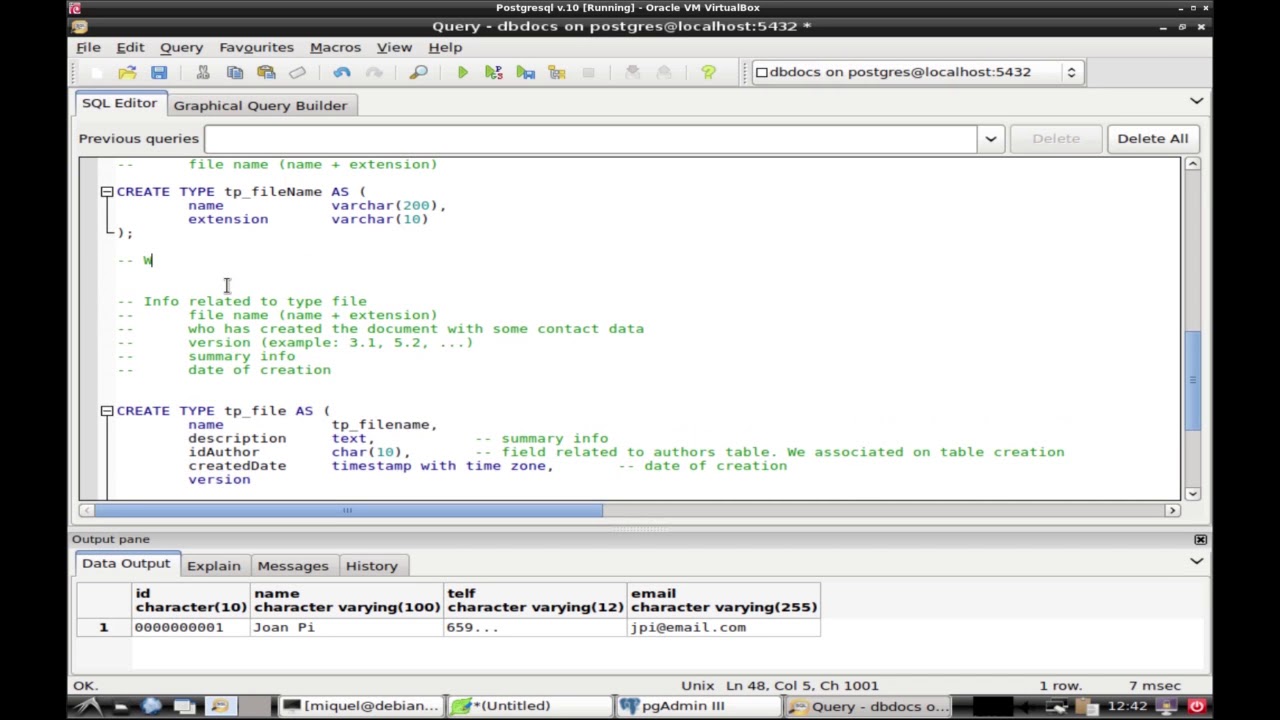Open Find and Replace with magnifier icon

[x=418, y=72]
